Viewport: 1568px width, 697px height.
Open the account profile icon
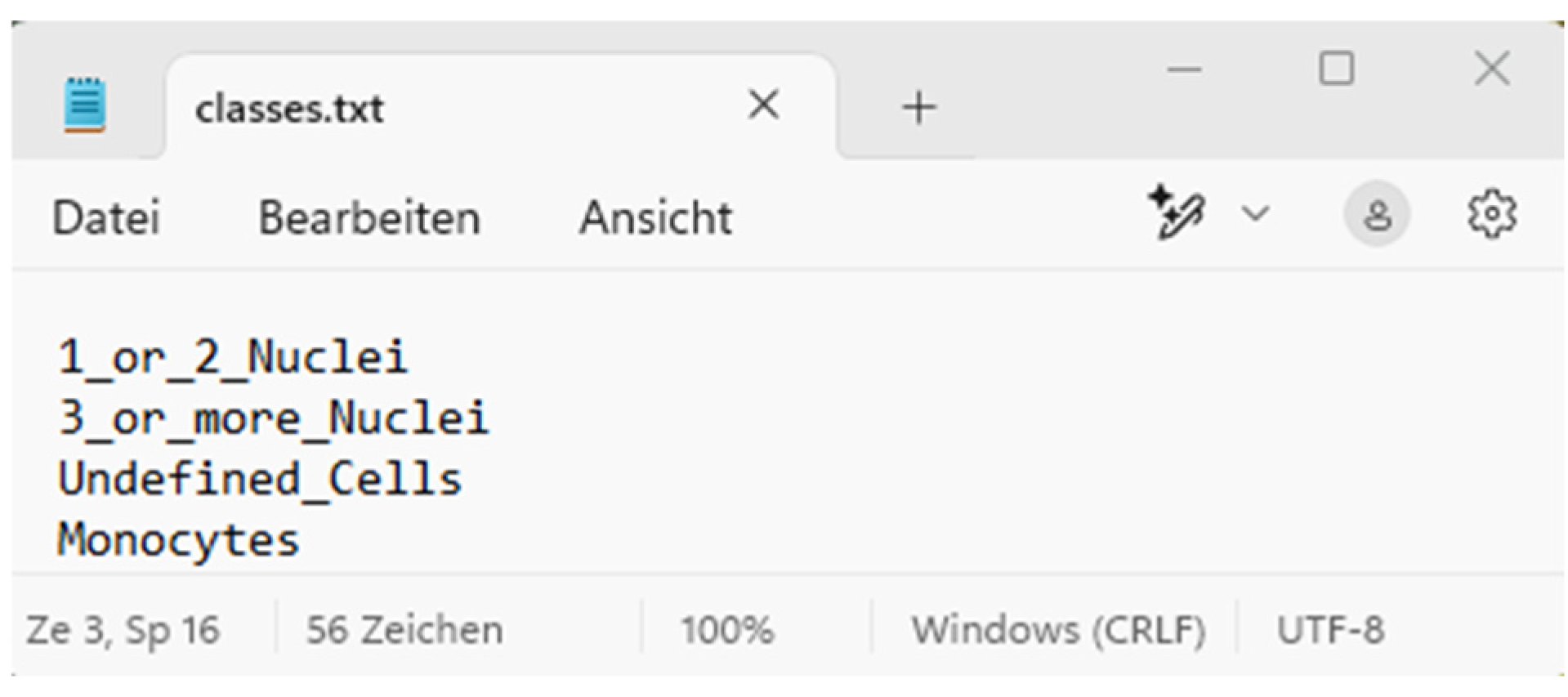coord(1377,215)
